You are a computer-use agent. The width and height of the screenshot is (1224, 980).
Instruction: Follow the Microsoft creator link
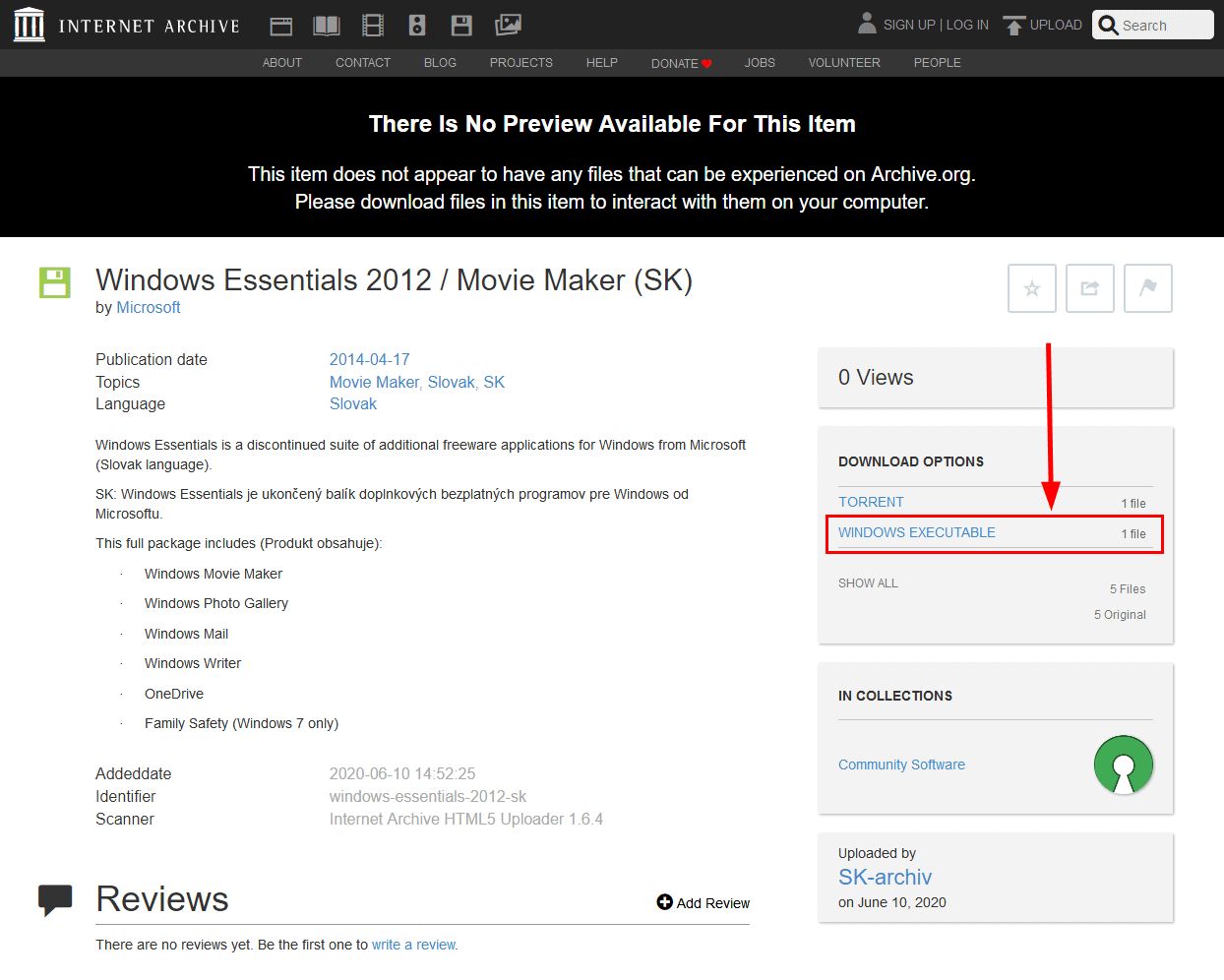[149, 307]
